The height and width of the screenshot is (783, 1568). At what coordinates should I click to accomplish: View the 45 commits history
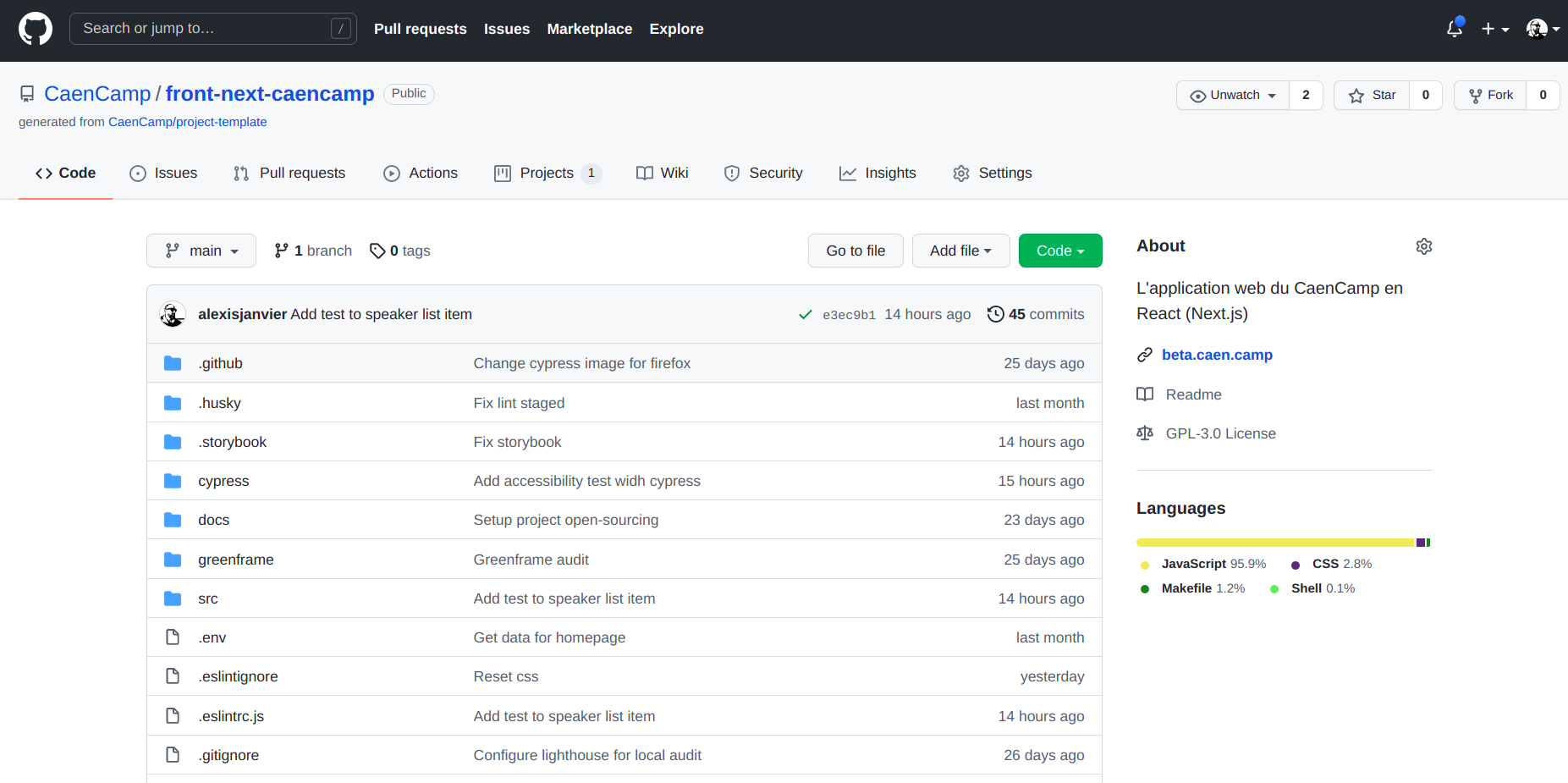pyautogui.click(x=1036, y=314)
